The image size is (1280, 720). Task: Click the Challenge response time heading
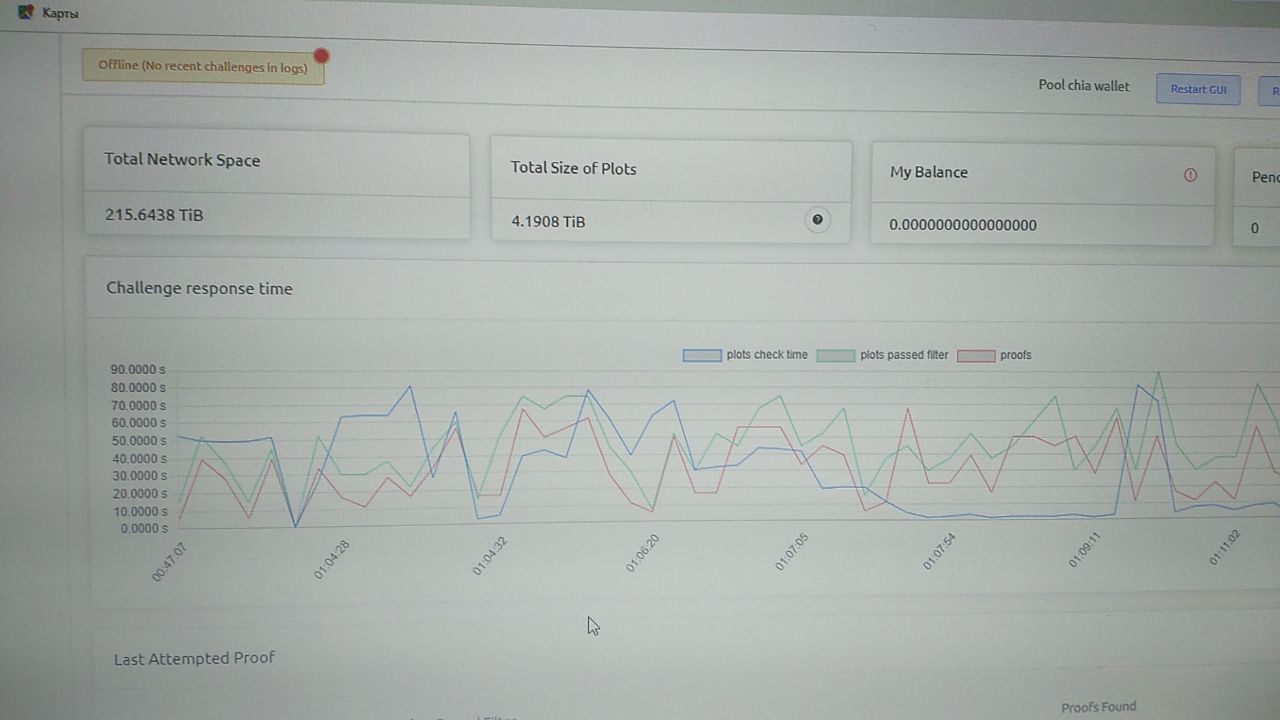(x=200, y=288)
